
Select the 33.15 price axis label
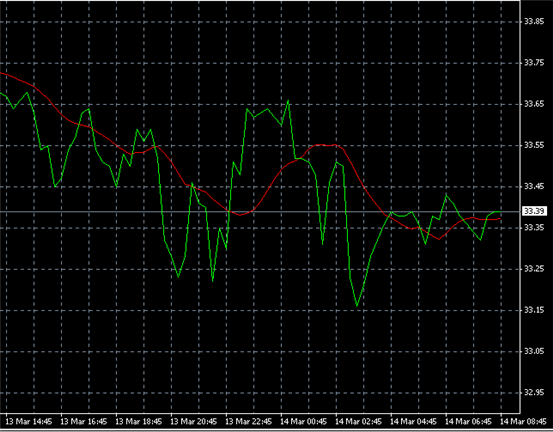point(534,310)
